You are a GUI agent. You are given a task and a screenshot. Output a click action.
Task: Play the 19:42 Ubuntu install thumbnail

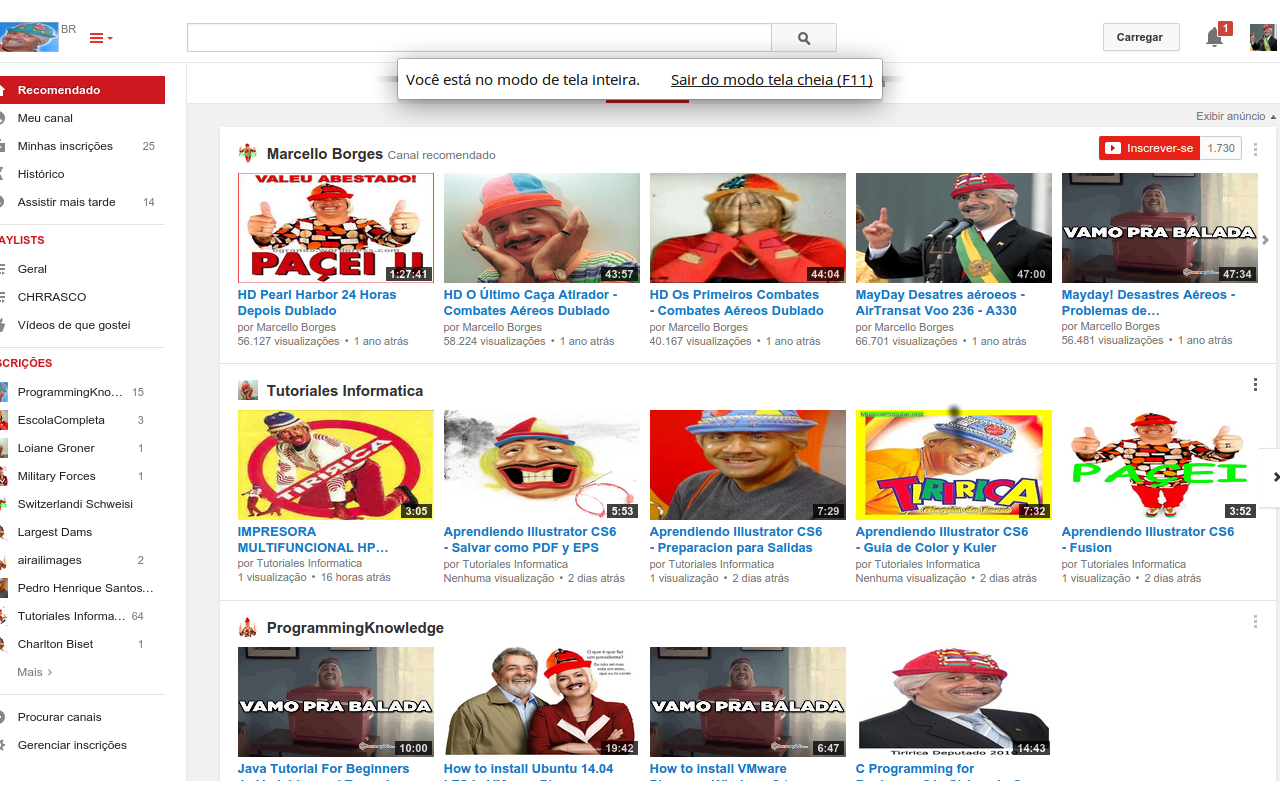pyautogui.click(x=542, y=702)
